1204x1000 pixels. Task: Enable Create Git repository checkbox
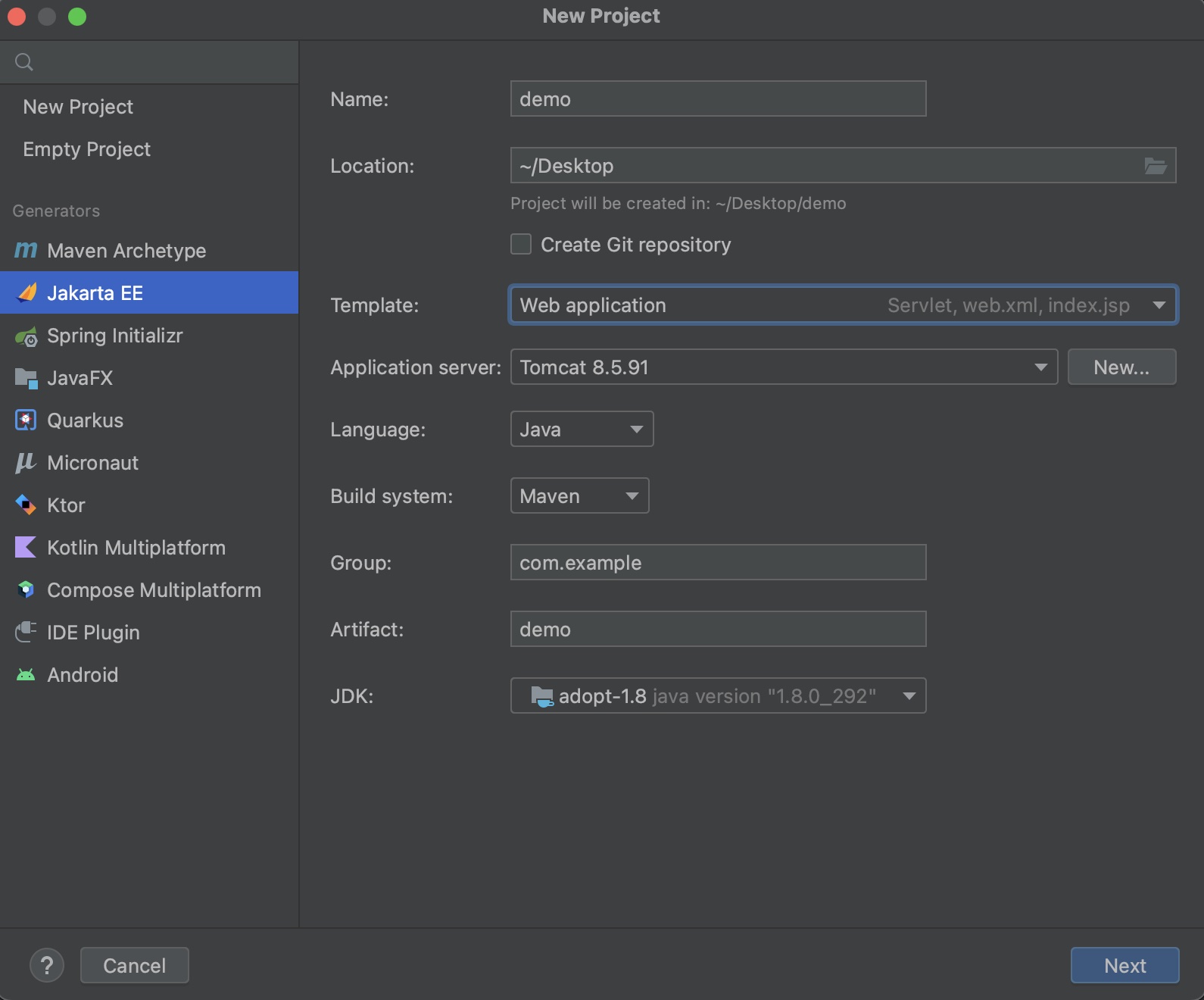coord(521,244)
